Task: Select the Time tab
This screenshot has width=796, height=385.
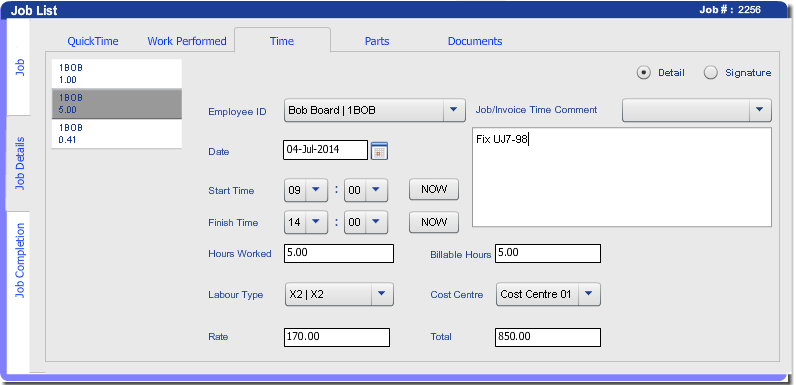Action: tap(282, 41)
